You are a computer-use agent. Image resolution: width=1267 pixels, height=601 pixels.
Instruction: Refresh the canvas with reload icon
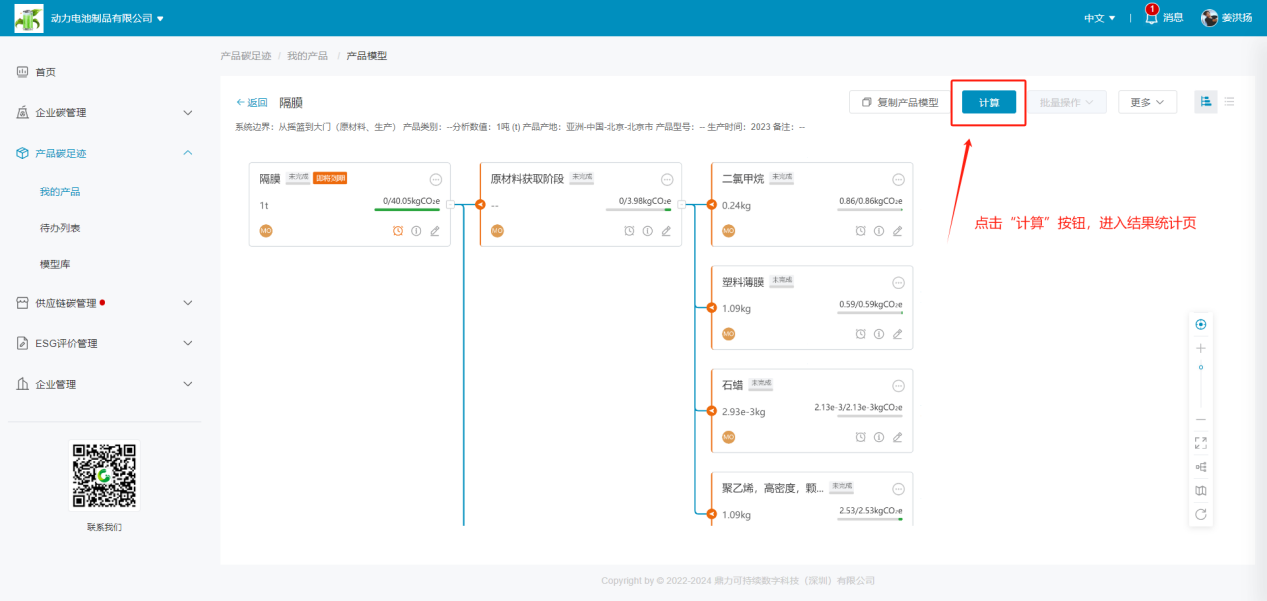coord(1201,514)
